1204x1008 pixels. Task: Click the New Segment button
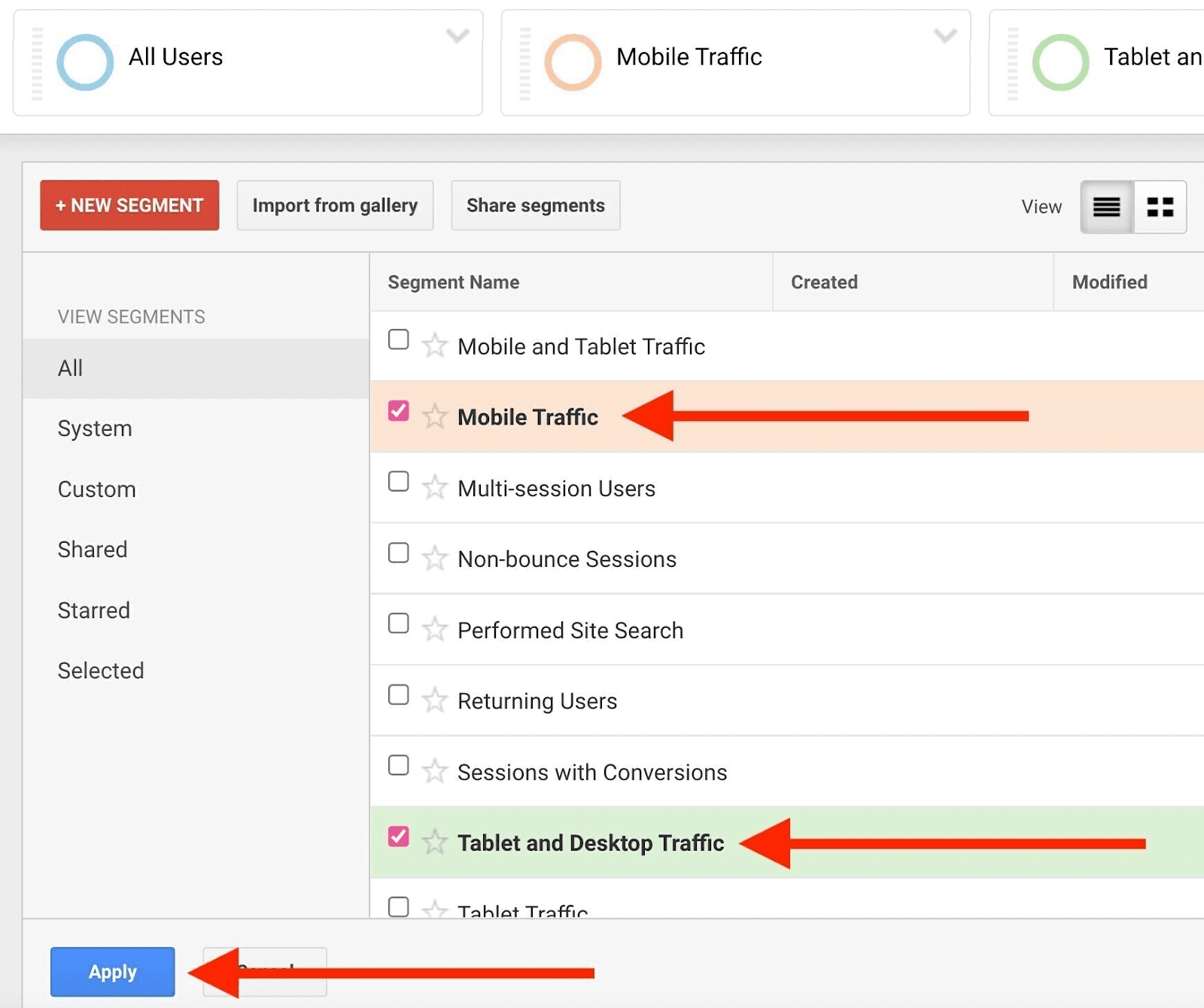tap(129, 206)
